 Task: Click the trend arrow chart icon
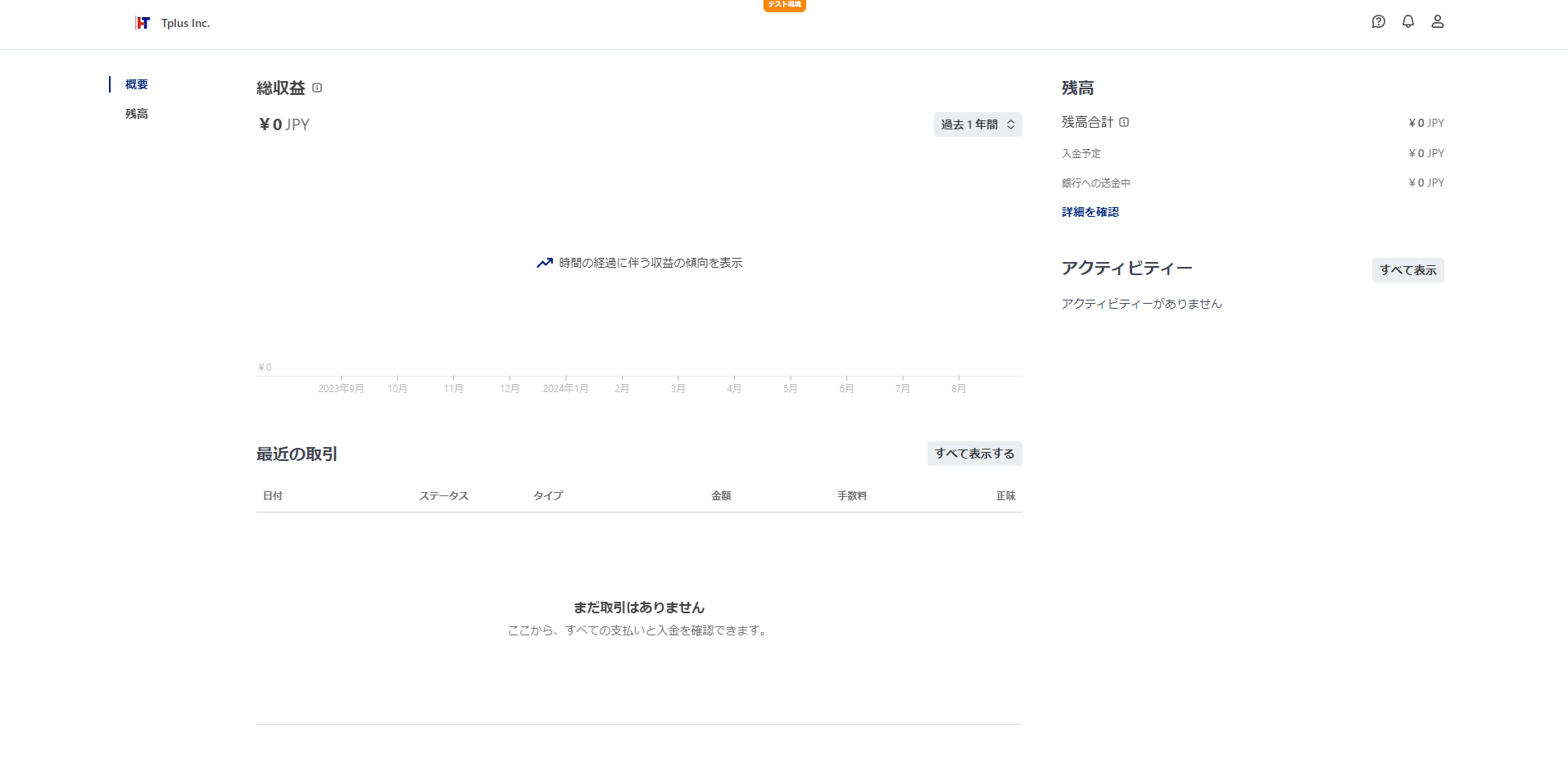pos(544,263)
